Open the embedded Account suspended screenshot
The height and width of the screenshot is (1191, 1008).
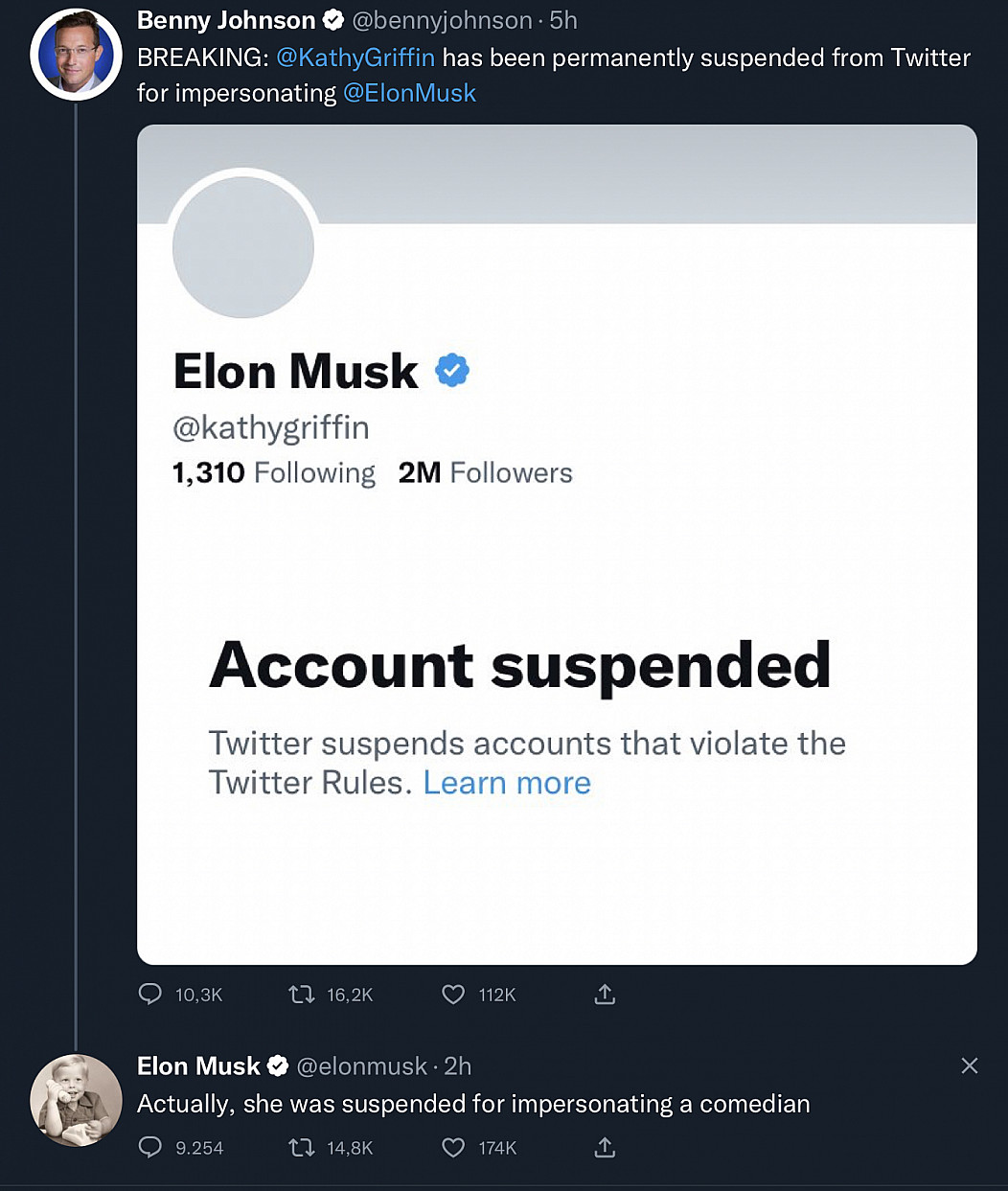557,544
